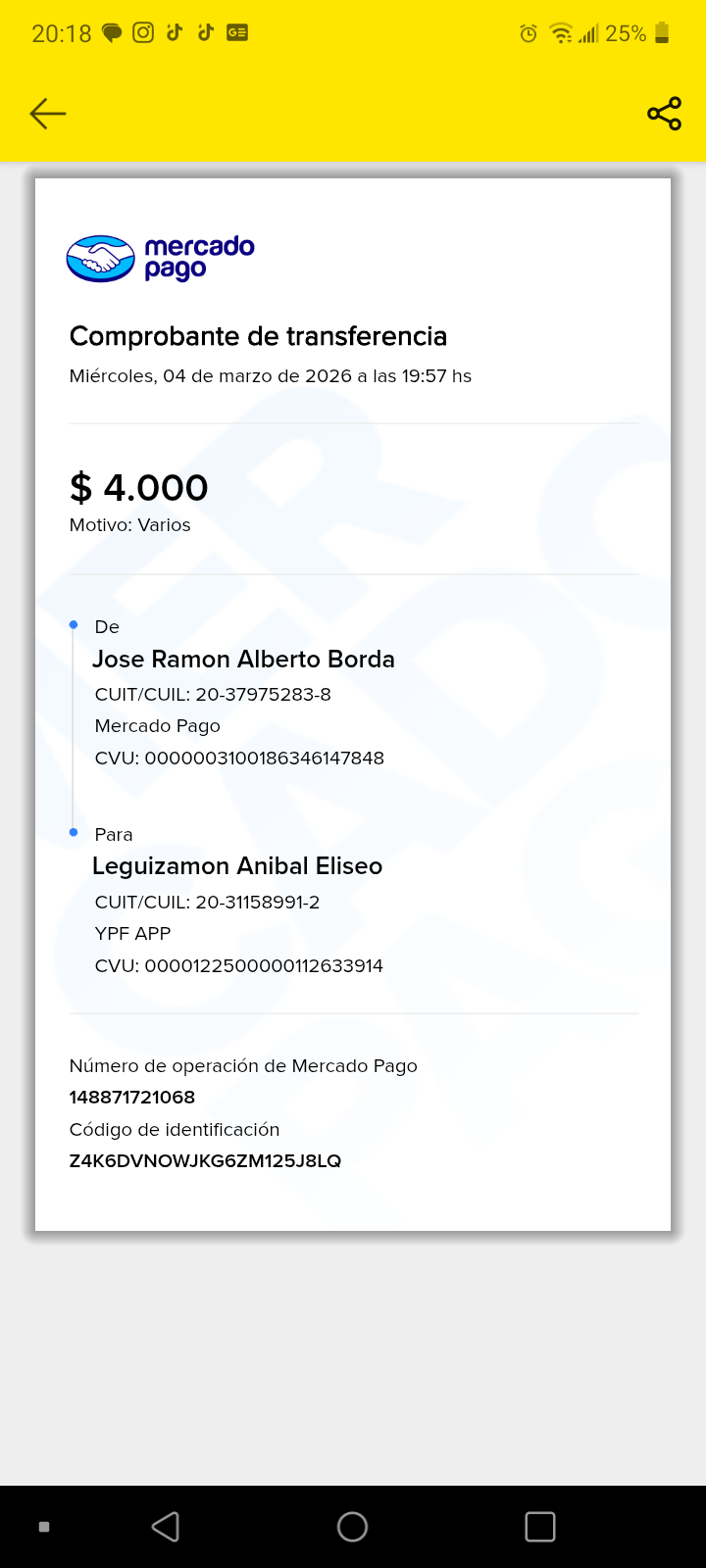Tap the alarm clock status icon
The width and height of the screenshot is (706, 1568).
(x=529, y=34)
